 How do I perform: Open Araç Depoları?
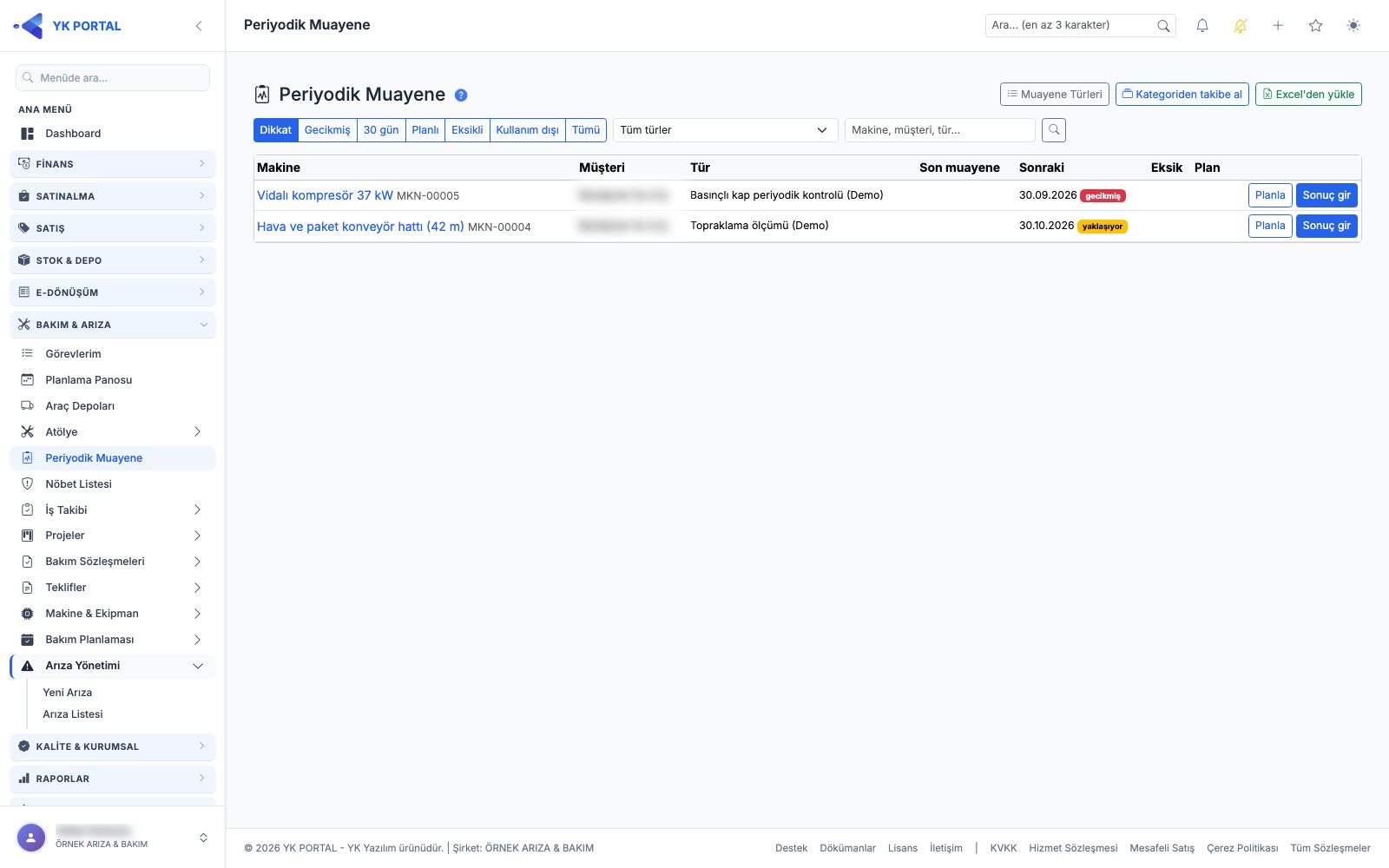[x=113, y=406]
